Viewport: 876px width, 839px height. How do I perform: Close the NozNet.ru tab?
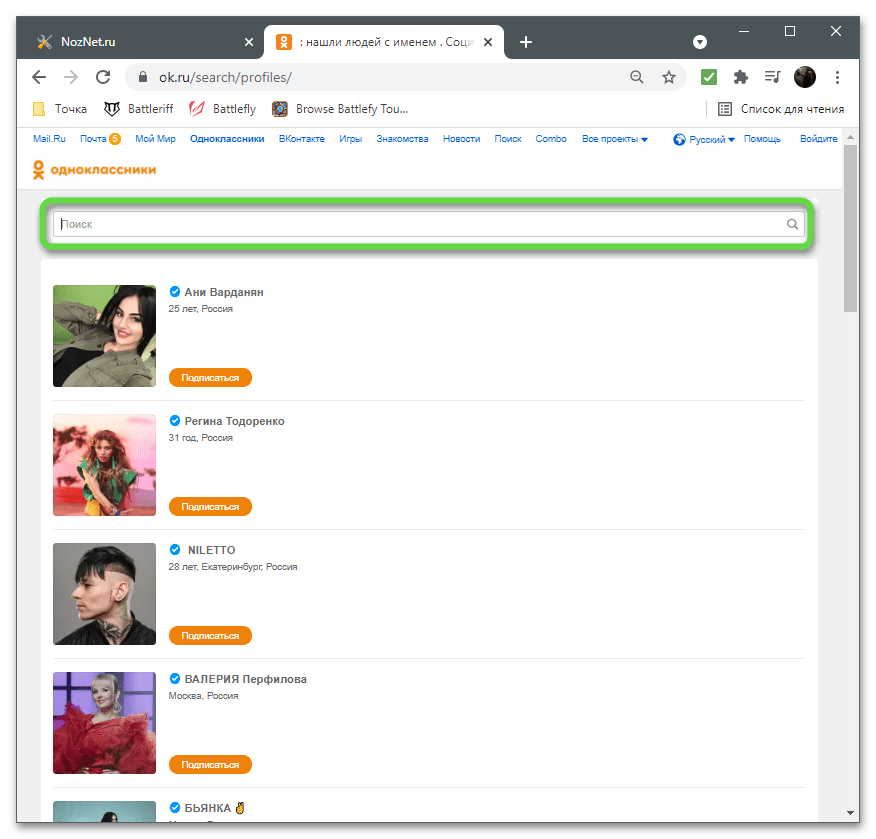click(x=249, y=42)
